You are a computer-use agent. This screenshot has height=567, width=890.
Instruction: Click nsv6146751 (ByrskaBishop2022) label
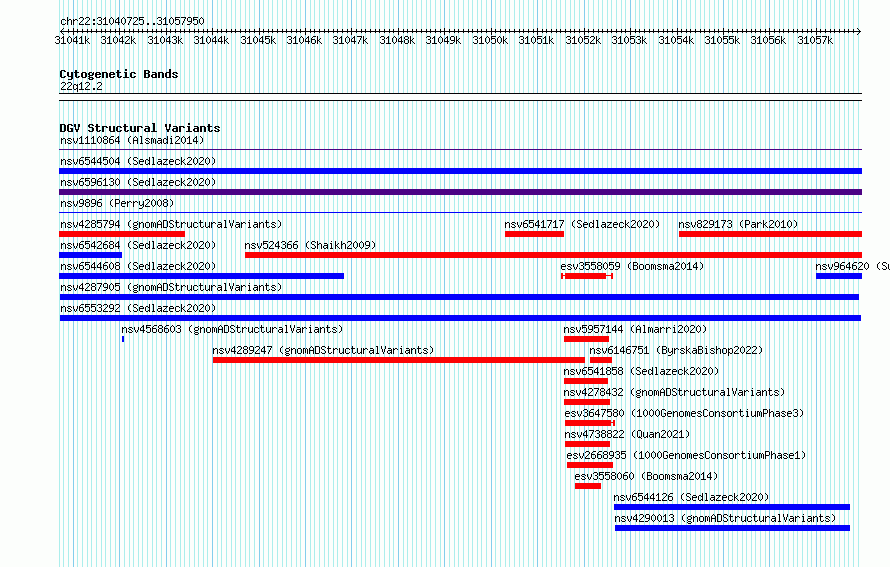(x=676, y=350)
